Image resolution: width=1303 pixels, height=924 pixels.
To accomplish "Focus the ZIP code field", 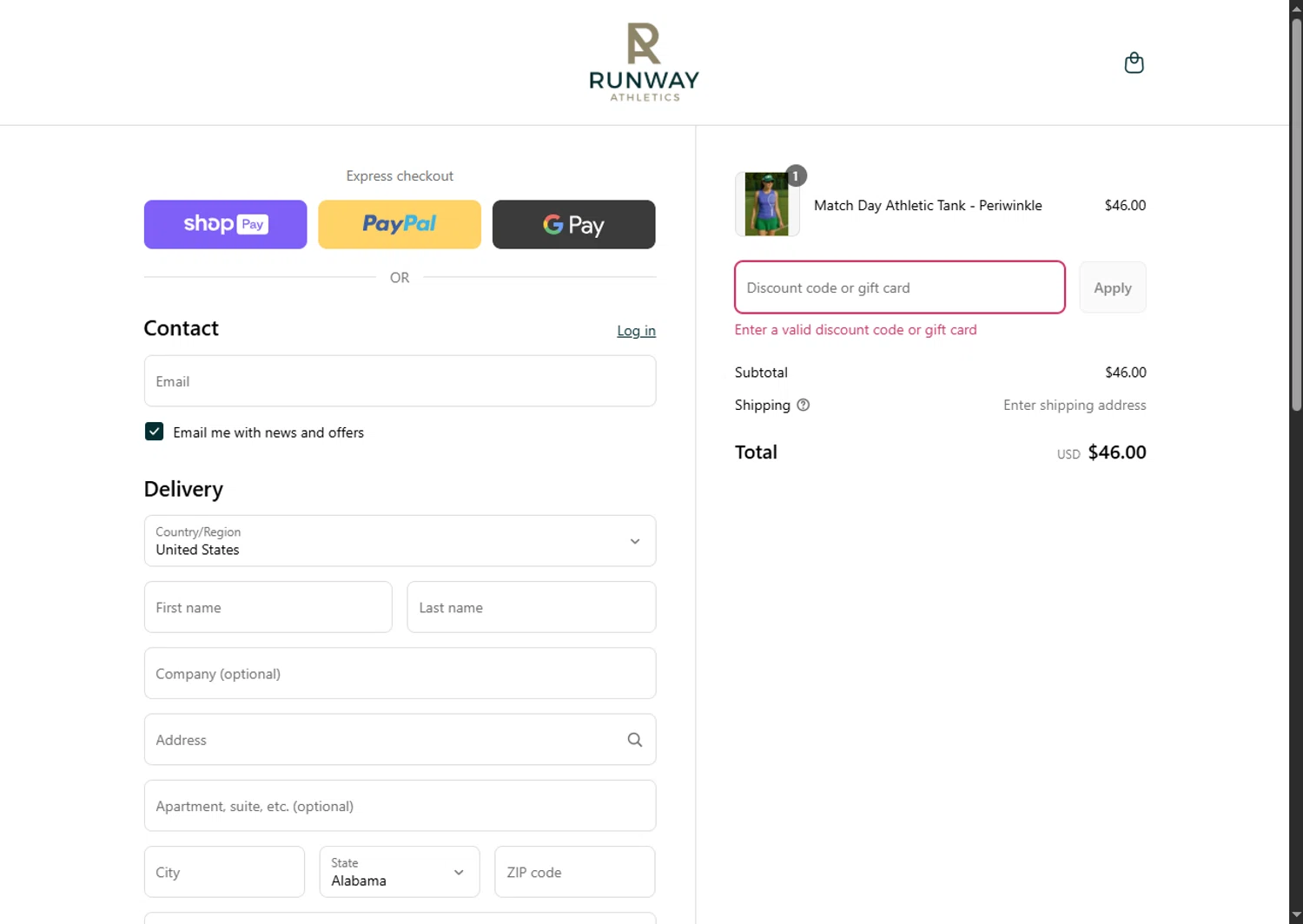I will (574, 872).
